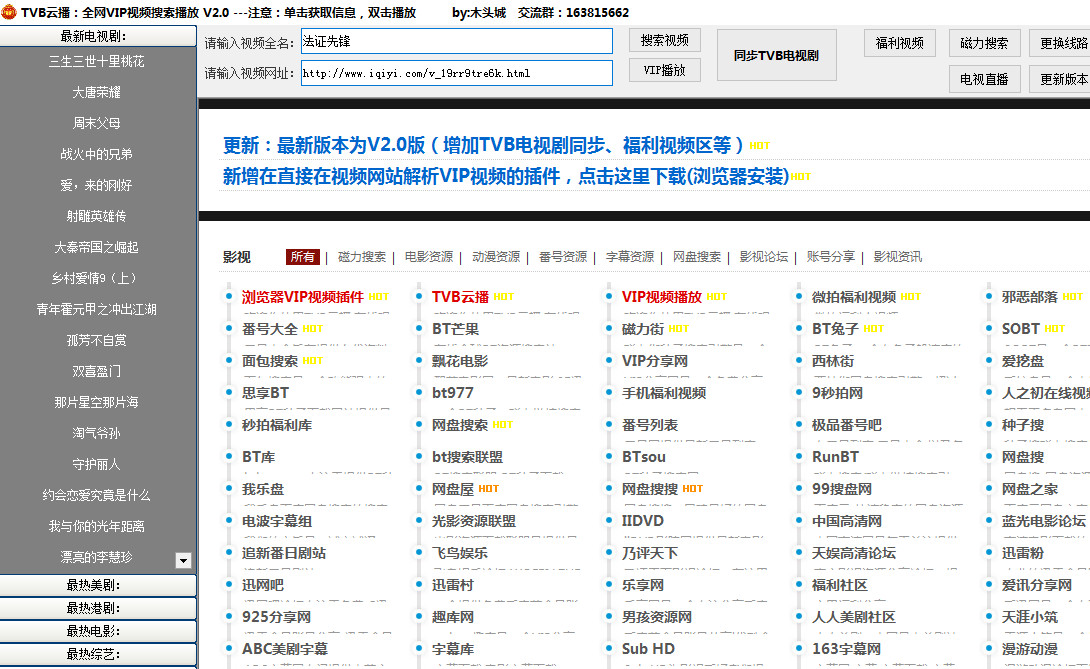Click 同步TVB电视剧 button
The height and width of the screenshot is (669, 1090).
[776, 55]
